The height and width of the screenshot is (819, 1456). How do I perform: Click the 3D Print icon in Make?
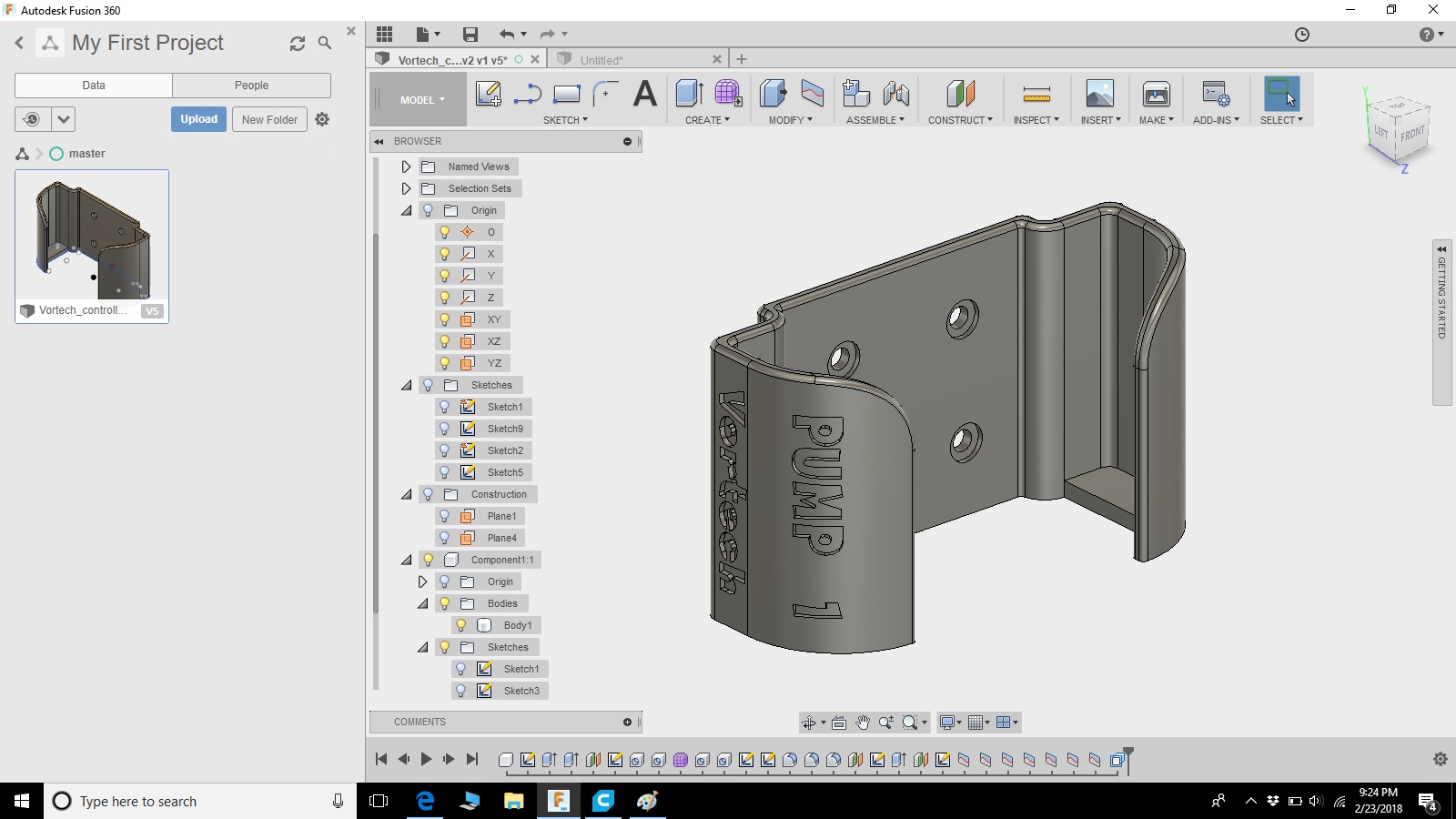[1157, 94]
